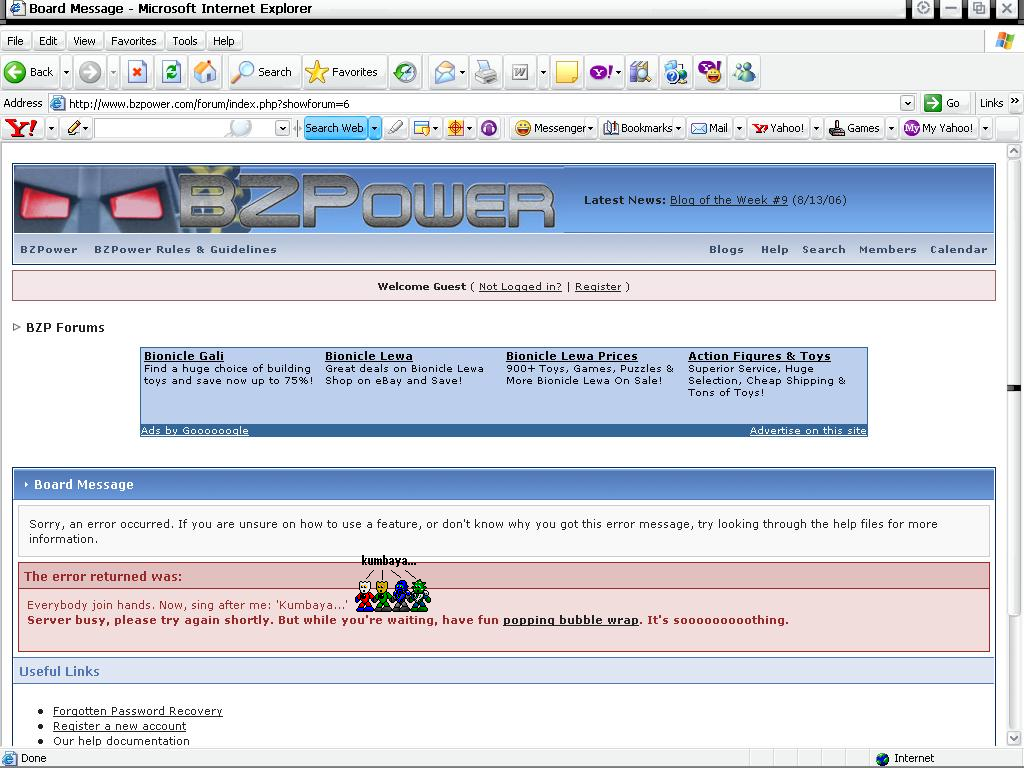Open My Yahoo! toolbar button
This screenshot has width=1024, height=768.
[x=938, y=128]
